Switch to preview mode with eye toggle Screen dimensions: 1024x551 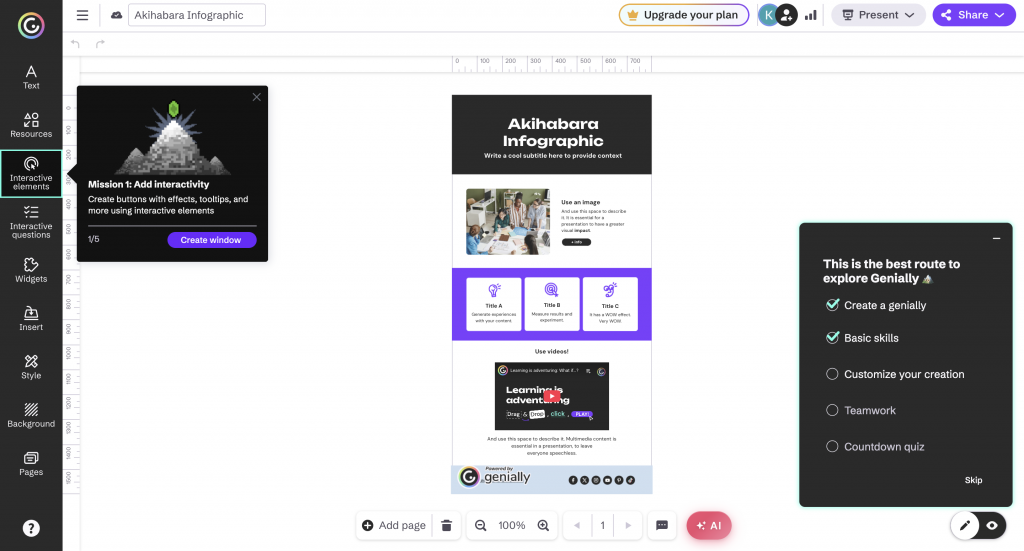point(992,525)
